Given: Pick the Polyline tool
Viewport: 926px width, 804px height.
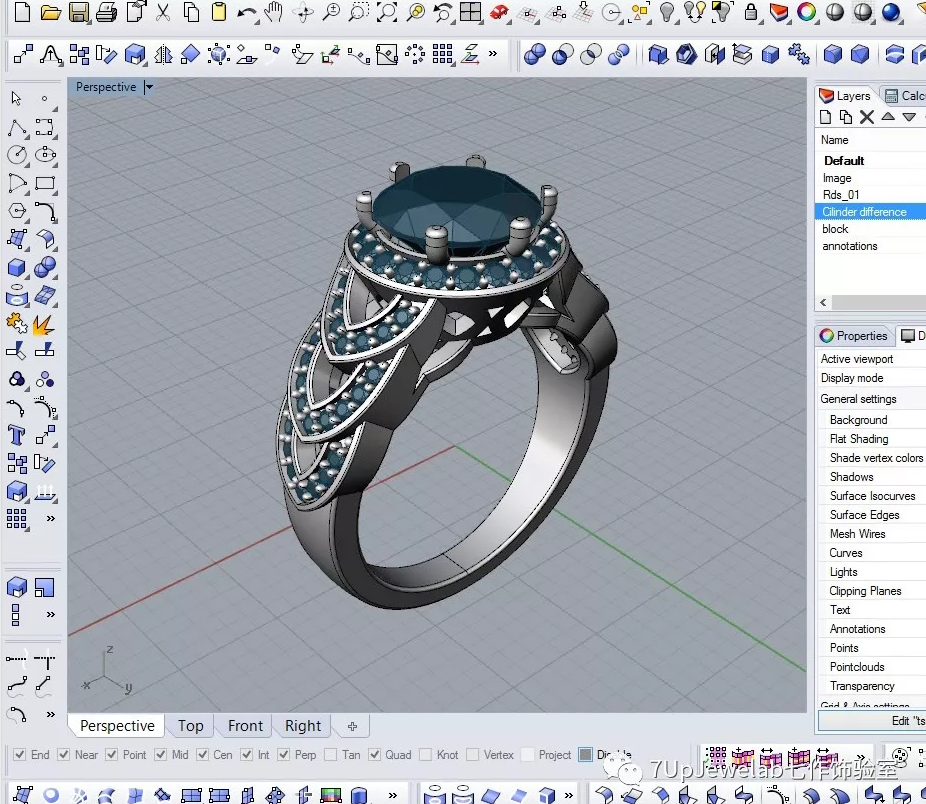Looking at the screenshot, I should pyautogui.click(x=17, y=128).
